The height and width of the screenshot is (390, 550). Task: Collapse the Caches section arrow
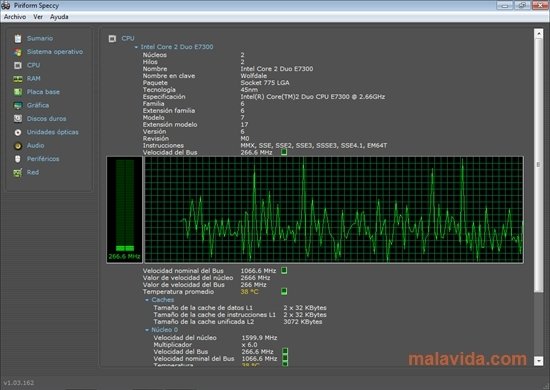[x=147, y=300]
